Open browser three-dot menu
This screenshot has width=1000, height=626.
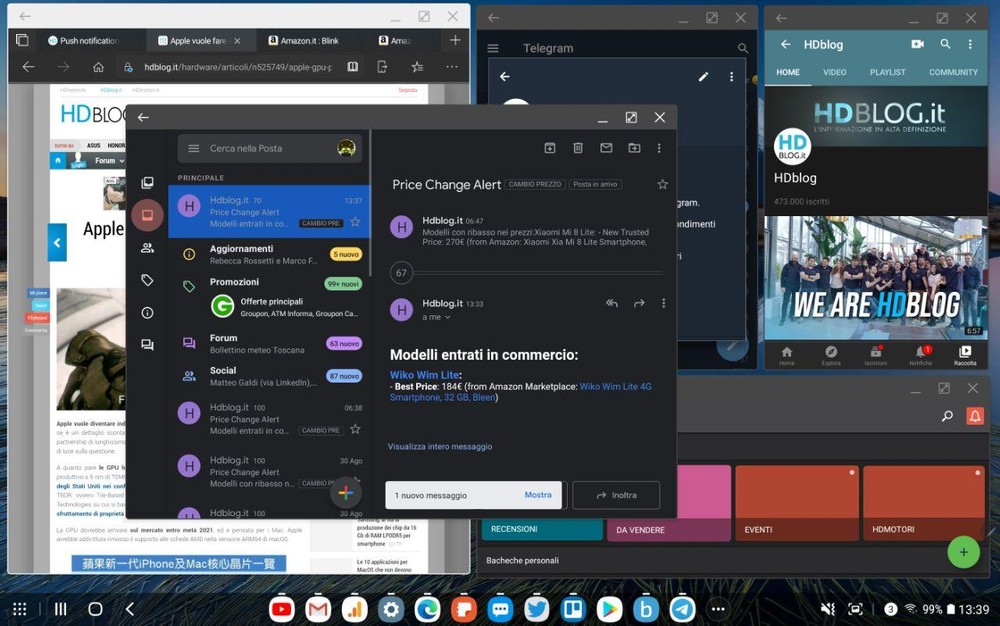click(x=452, y=67)
